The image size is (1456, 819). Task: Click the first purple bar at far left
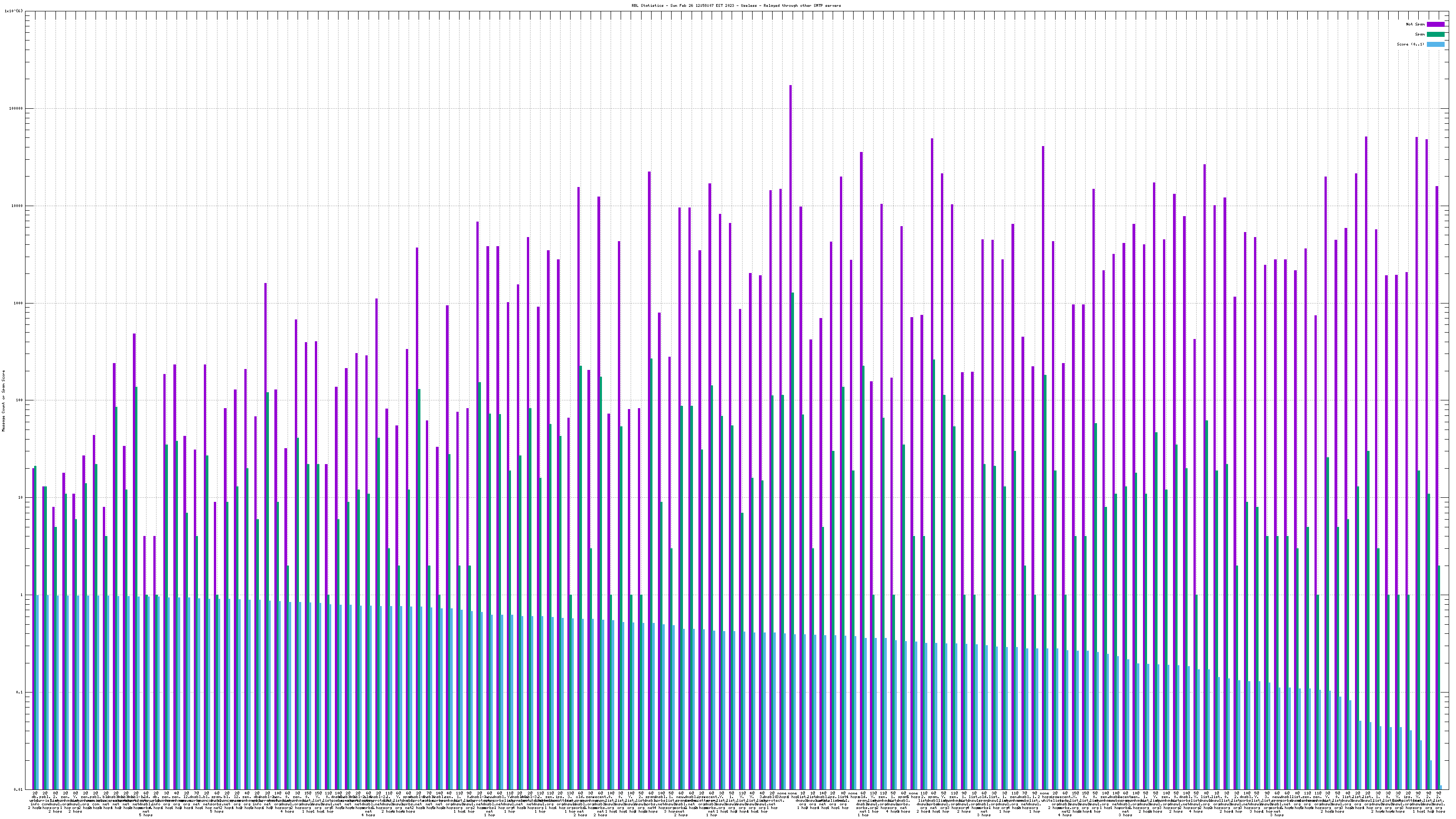[33, 622]
